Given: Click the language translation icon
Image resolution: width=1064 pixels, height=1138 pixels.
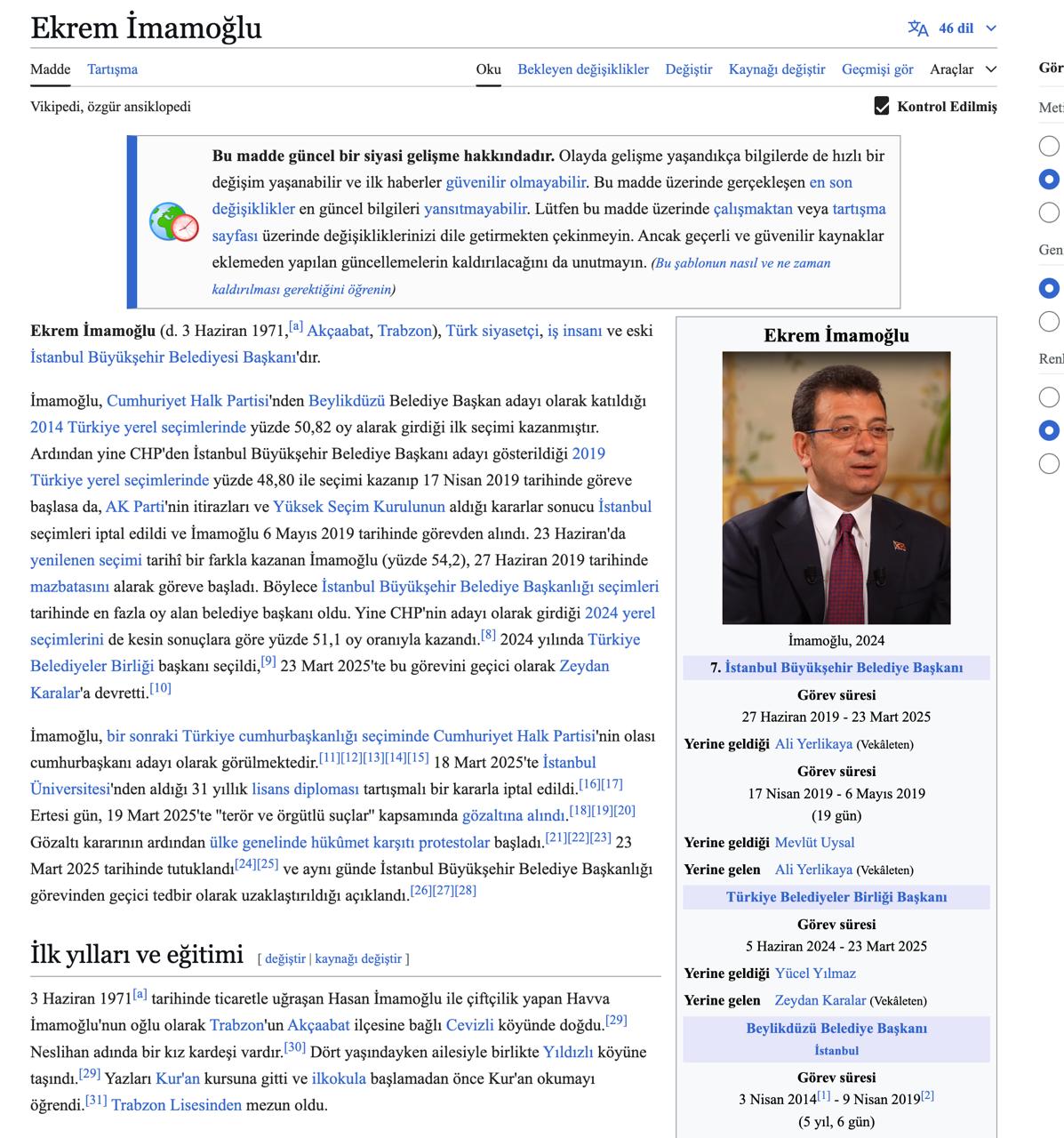Looking at the screenshot, I should click(917, 28).
